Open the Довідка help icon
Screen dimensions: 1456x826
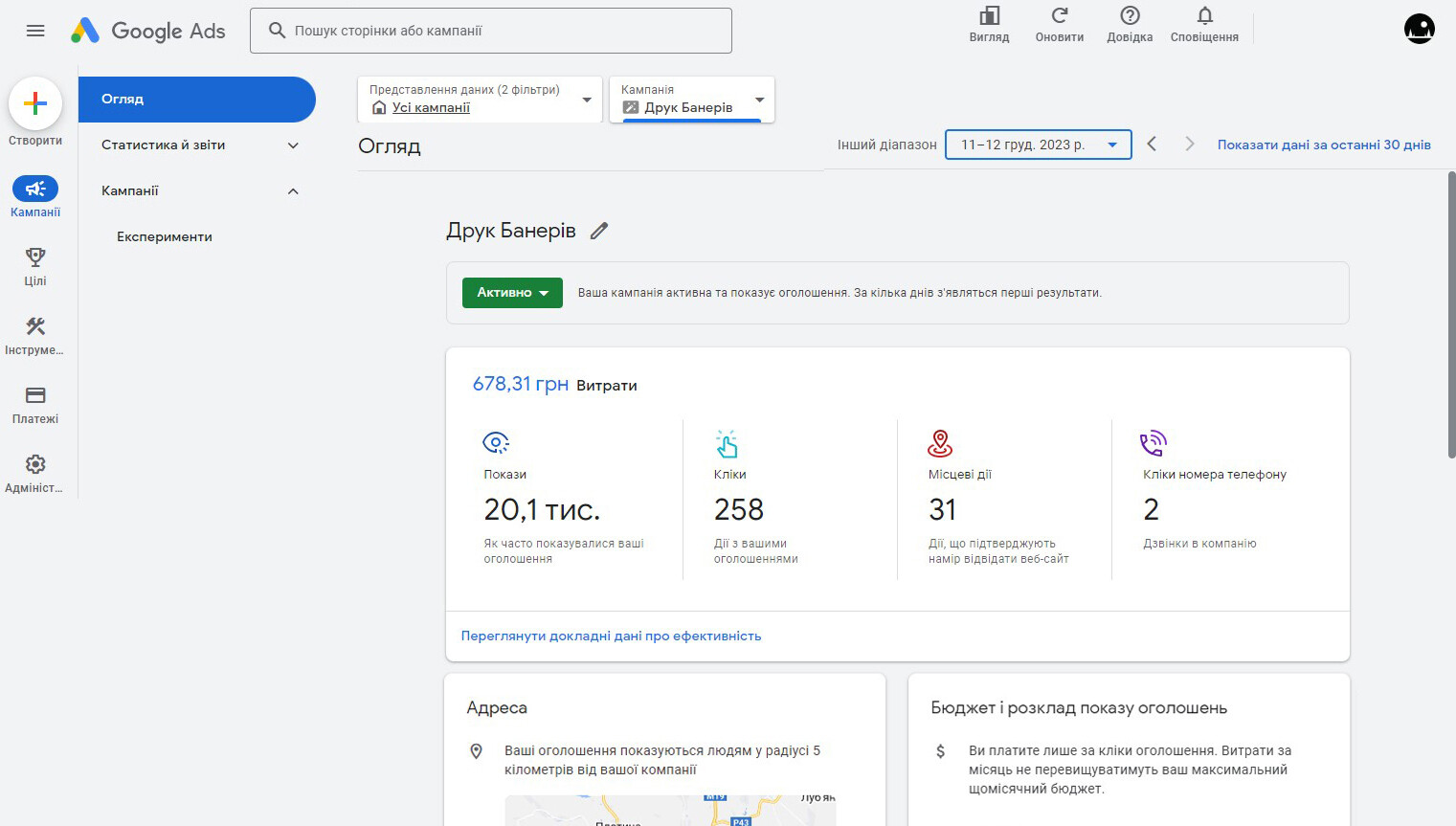[x=1130, y=16]
